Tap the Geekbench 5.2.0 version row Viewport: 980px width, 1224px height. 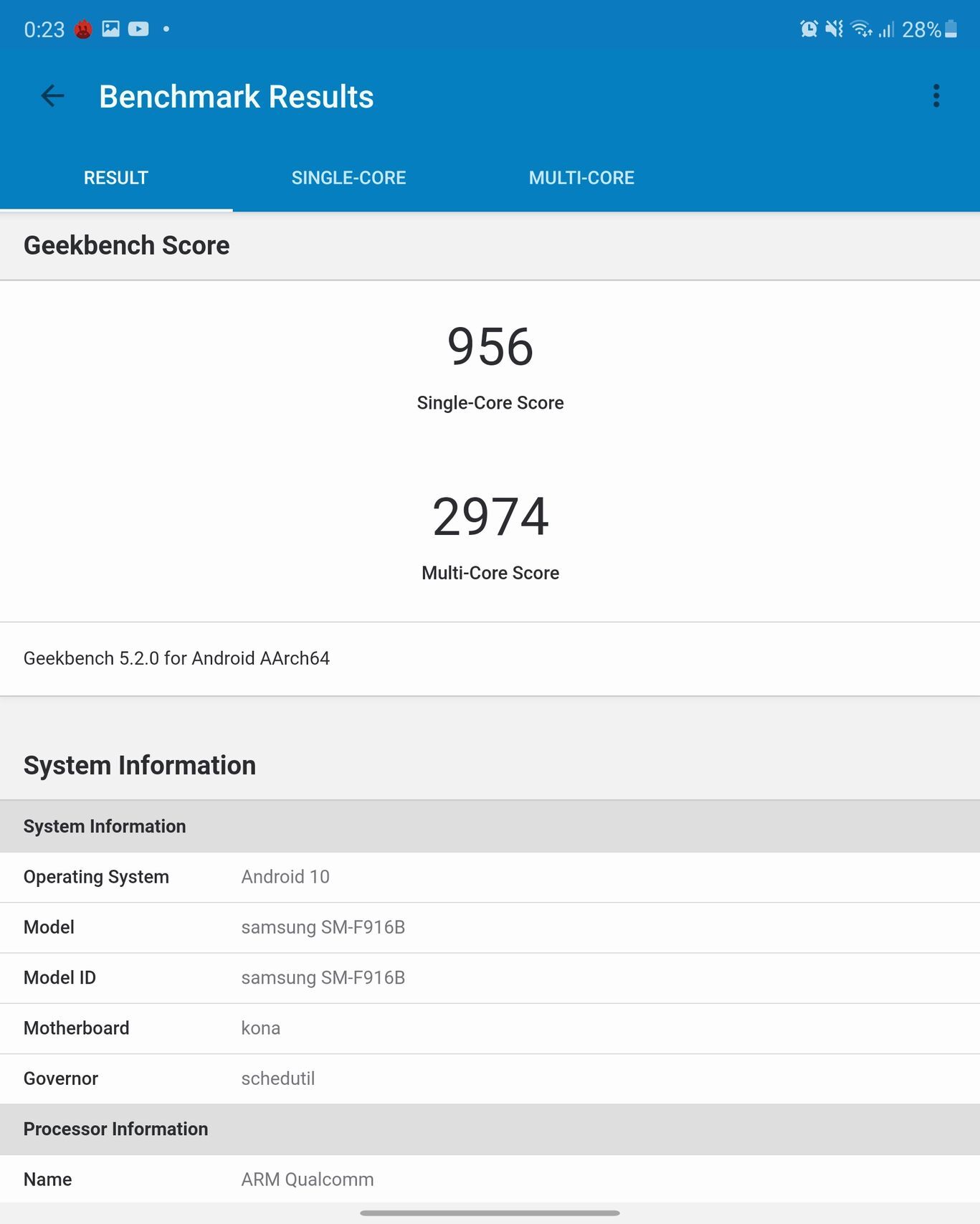click(x=490, y=658)
